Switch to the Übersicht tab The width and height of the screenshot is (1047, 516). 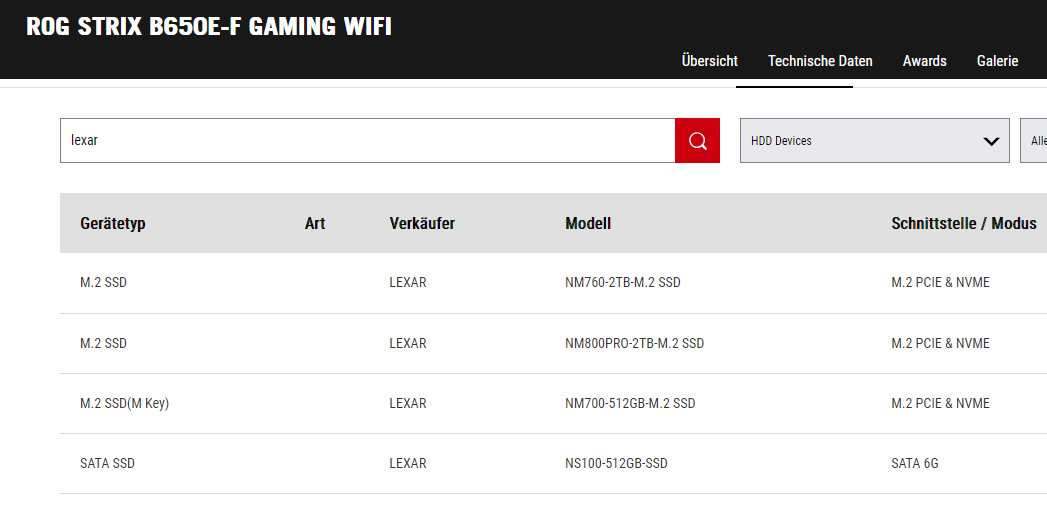pyautogui.click(x=710, y=61)
